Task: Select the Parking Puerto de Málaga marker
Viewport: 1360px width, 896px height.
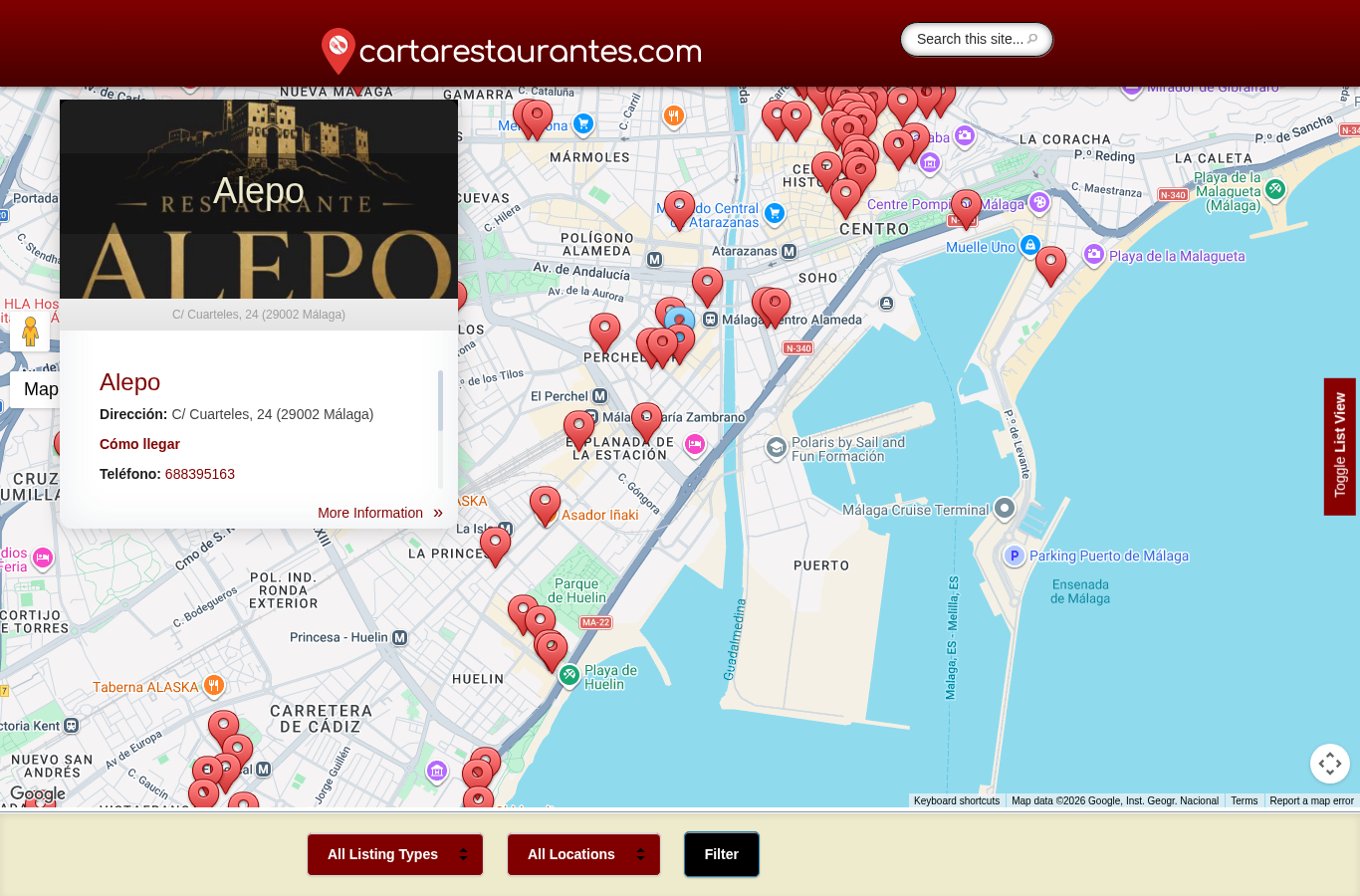Action: [x=1014, y=556]
